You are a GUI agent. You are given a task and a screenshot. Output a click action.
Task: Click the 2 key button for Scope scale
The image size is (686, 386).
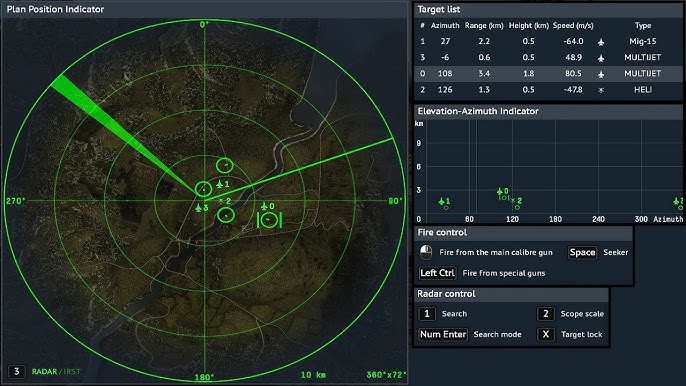pyautogui.click(x=546, y=314)
